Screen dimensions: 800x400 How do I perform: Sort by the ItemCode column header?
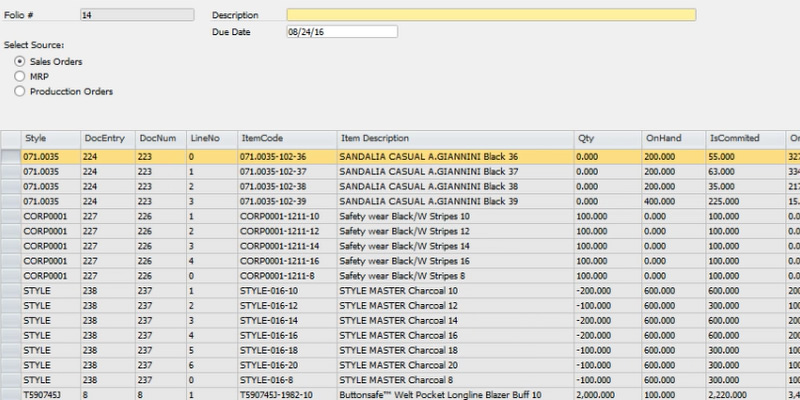coord(284,138)
